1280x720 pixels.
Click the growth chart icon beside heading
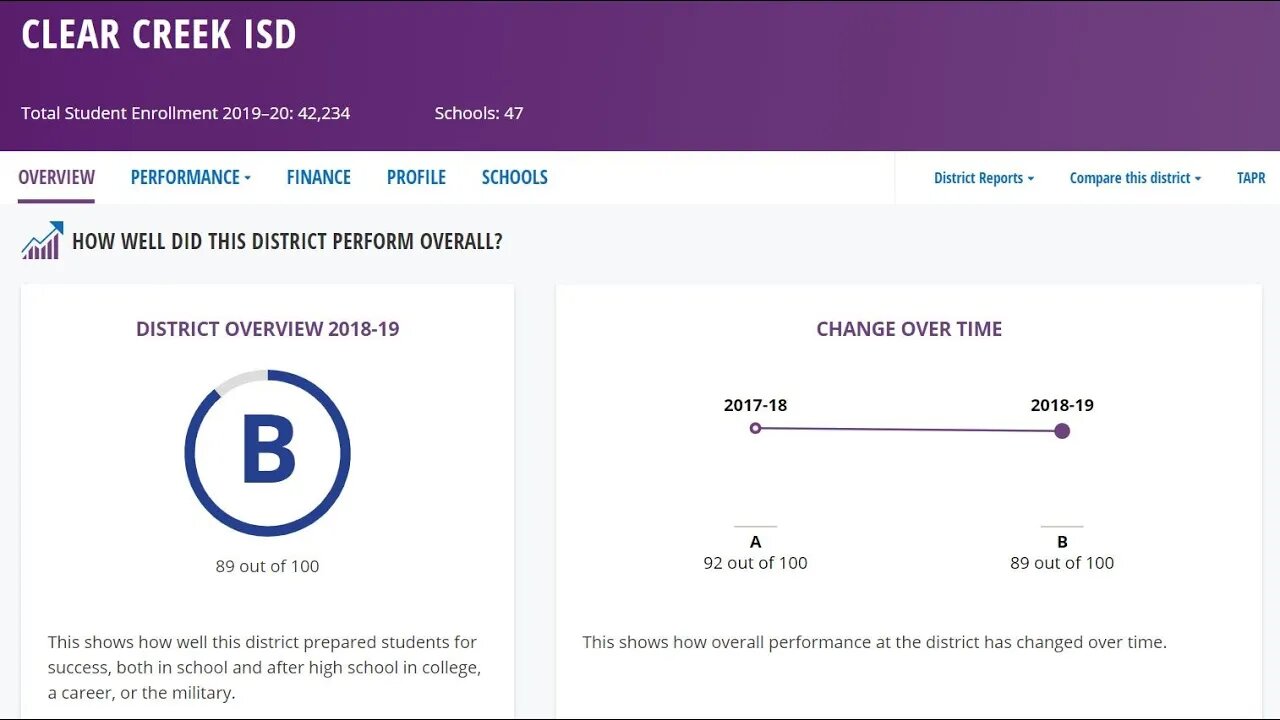[42, 240]
